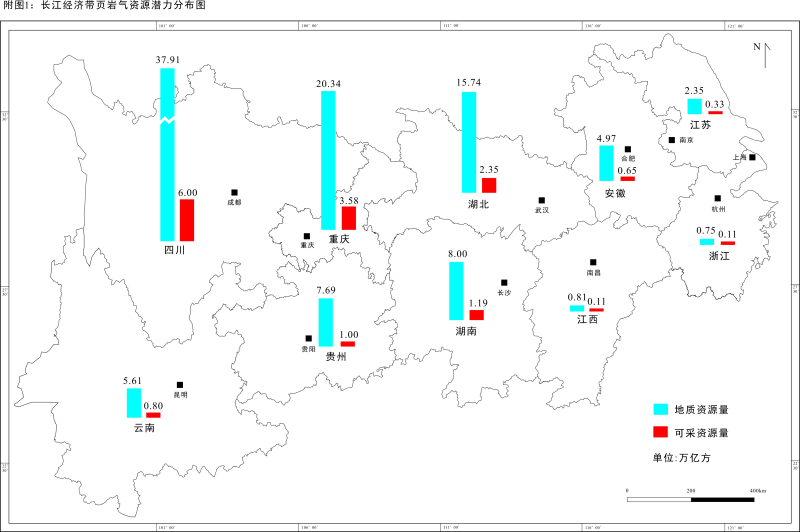Click the map scale bar
This screenshot has width=800, height=532.
coord(690,499)
